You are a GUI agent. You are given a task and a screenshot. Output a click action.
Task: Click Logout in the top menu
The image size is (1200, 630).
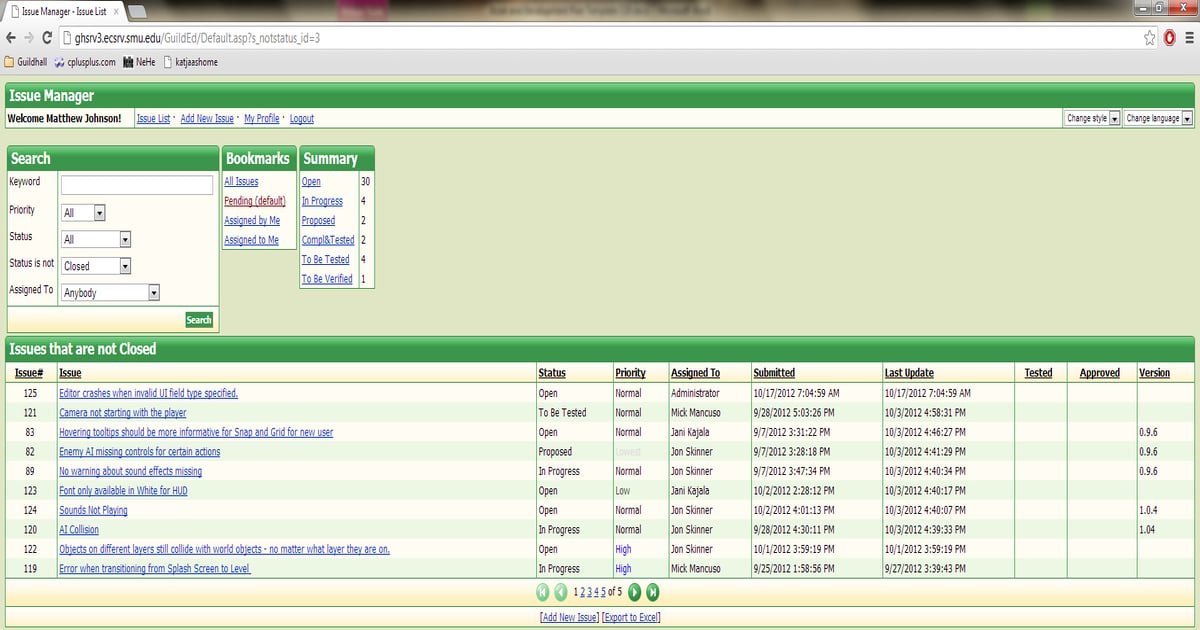302,118
